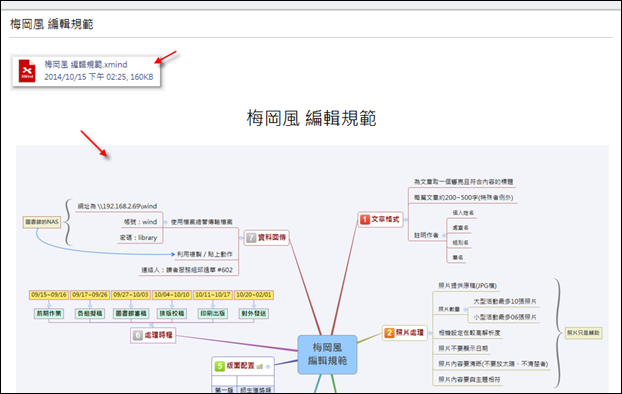The height and width of the screenshot is (394, 622).
Task: Click the 組別名 subtopic
Action: 460,242
